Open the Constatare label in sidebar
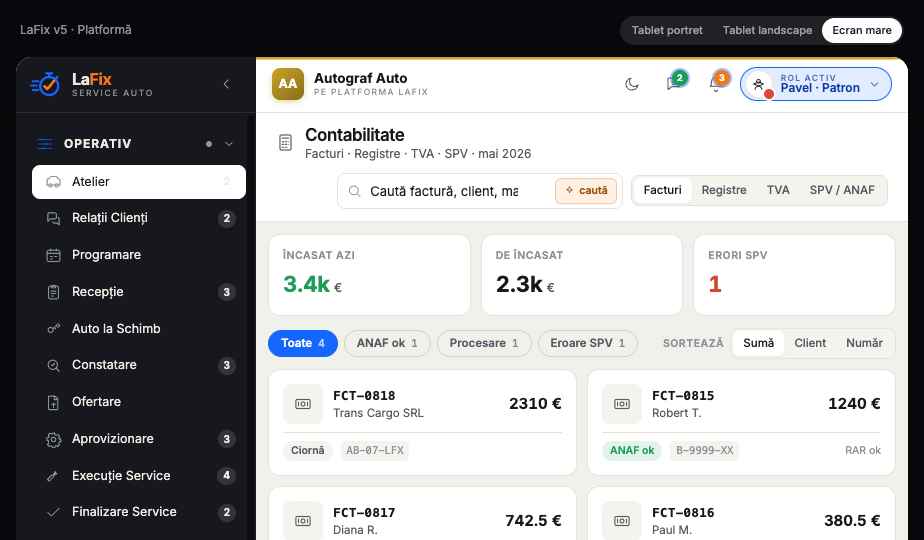Viewport: 924px width, 540px height. [104, 365]
